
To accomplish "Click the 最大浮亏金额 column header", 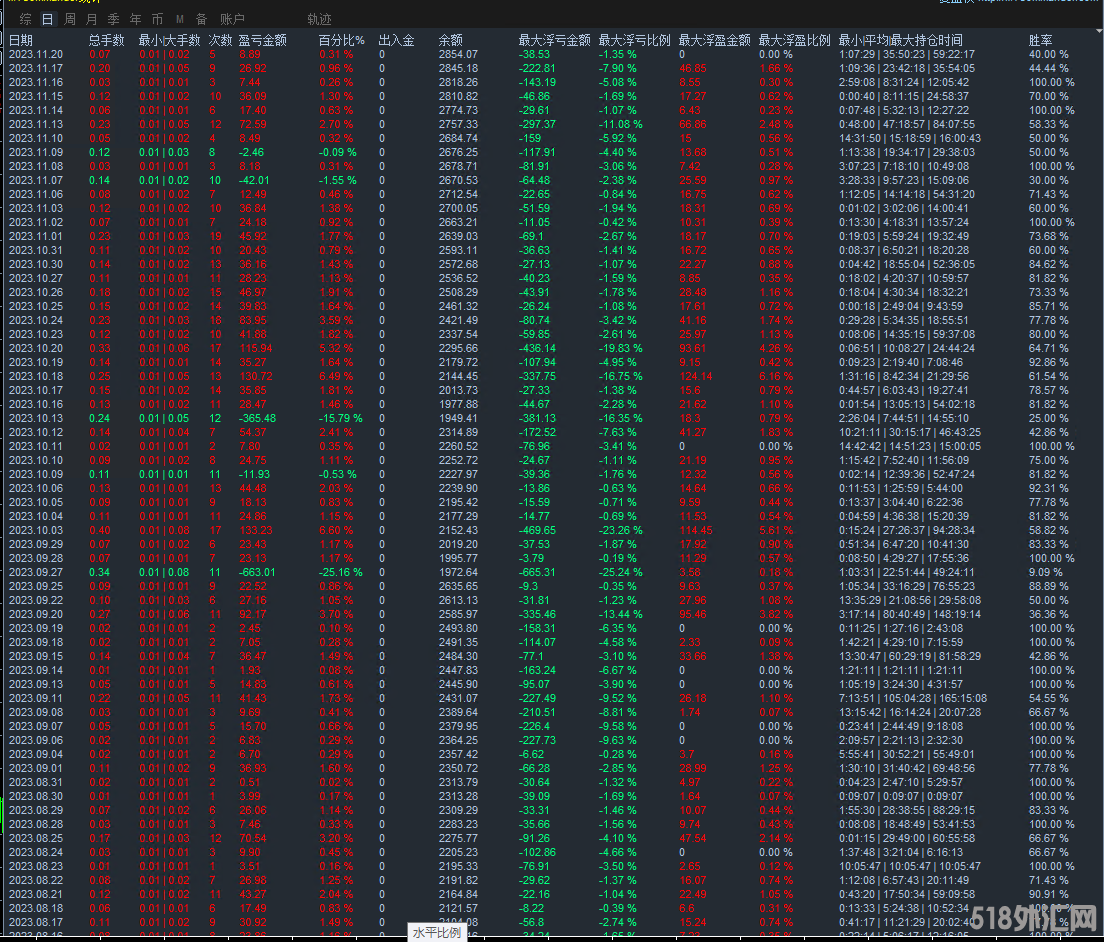I will coord(554,40).
